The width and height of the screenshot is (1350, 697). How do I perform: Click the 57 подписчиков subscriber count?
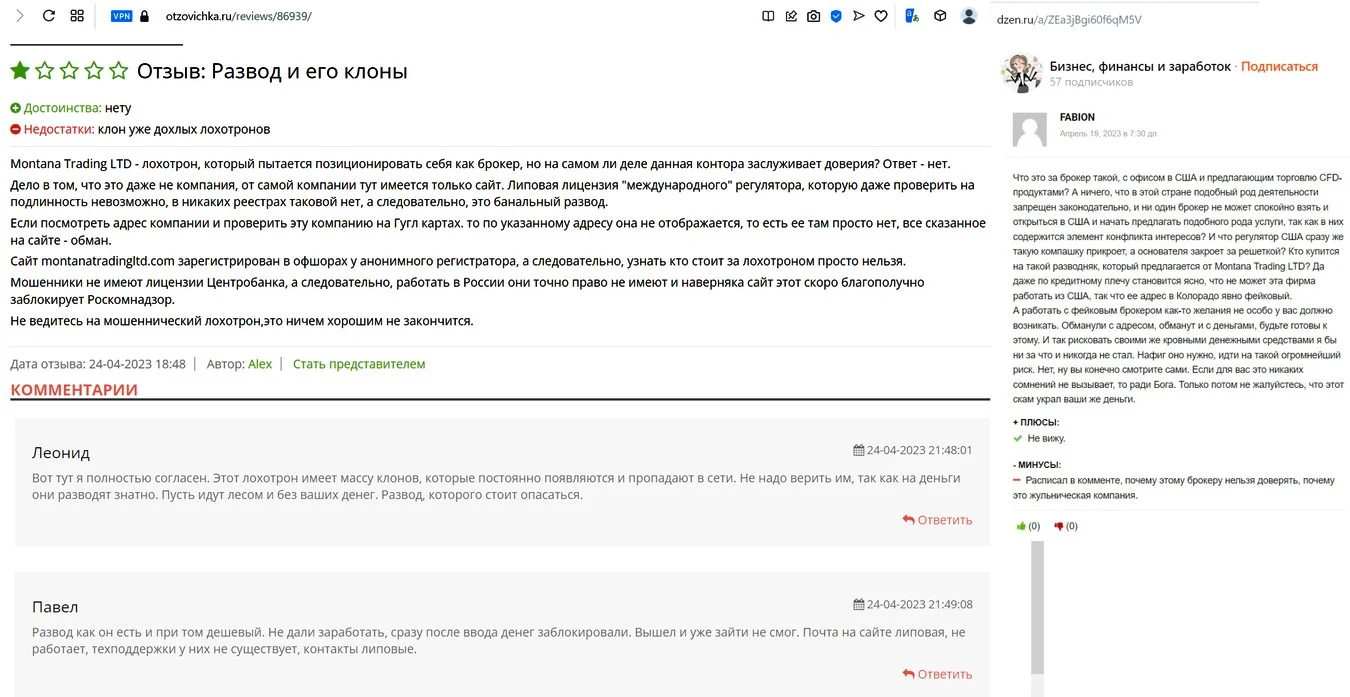tap(1091, 82)
